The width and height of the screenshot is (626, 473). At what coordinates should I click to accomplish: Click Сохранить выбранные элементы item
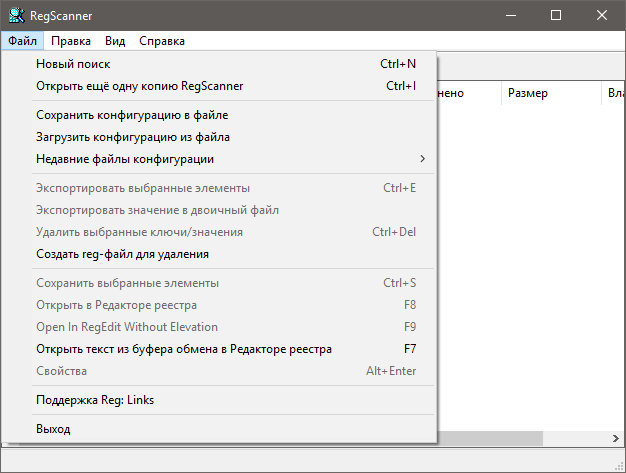click(219, 283)
